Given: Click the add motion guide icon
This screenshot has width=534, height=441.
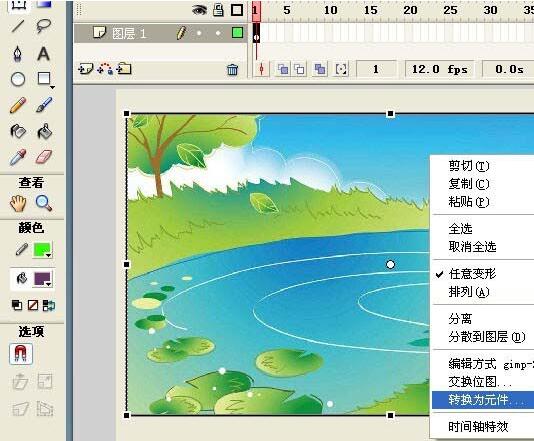Looking at the screenshot, I should [x=105, y=69].
